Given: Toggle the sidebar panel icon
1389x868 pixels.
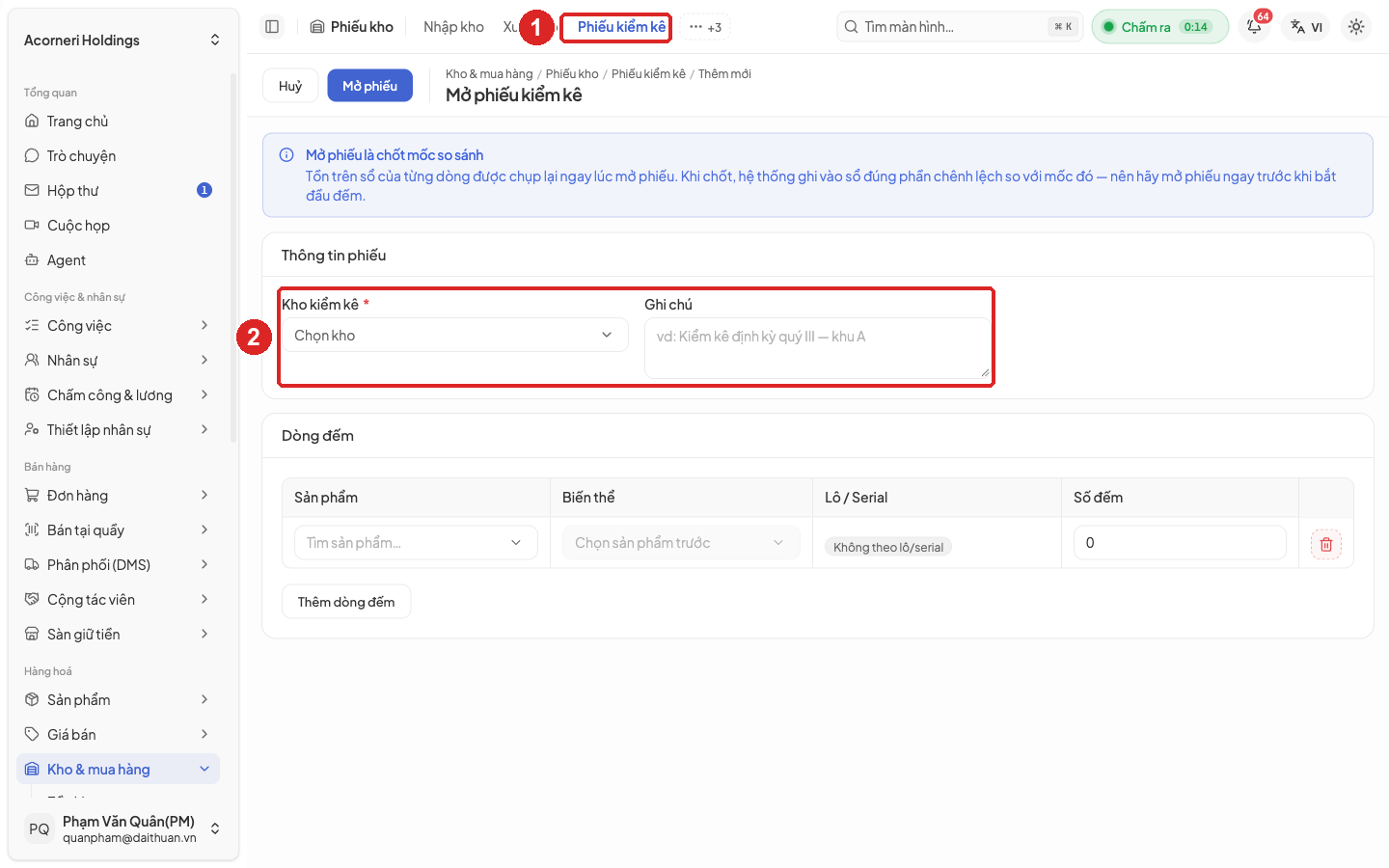Looking at the screenshot, I should click(272, 27).
